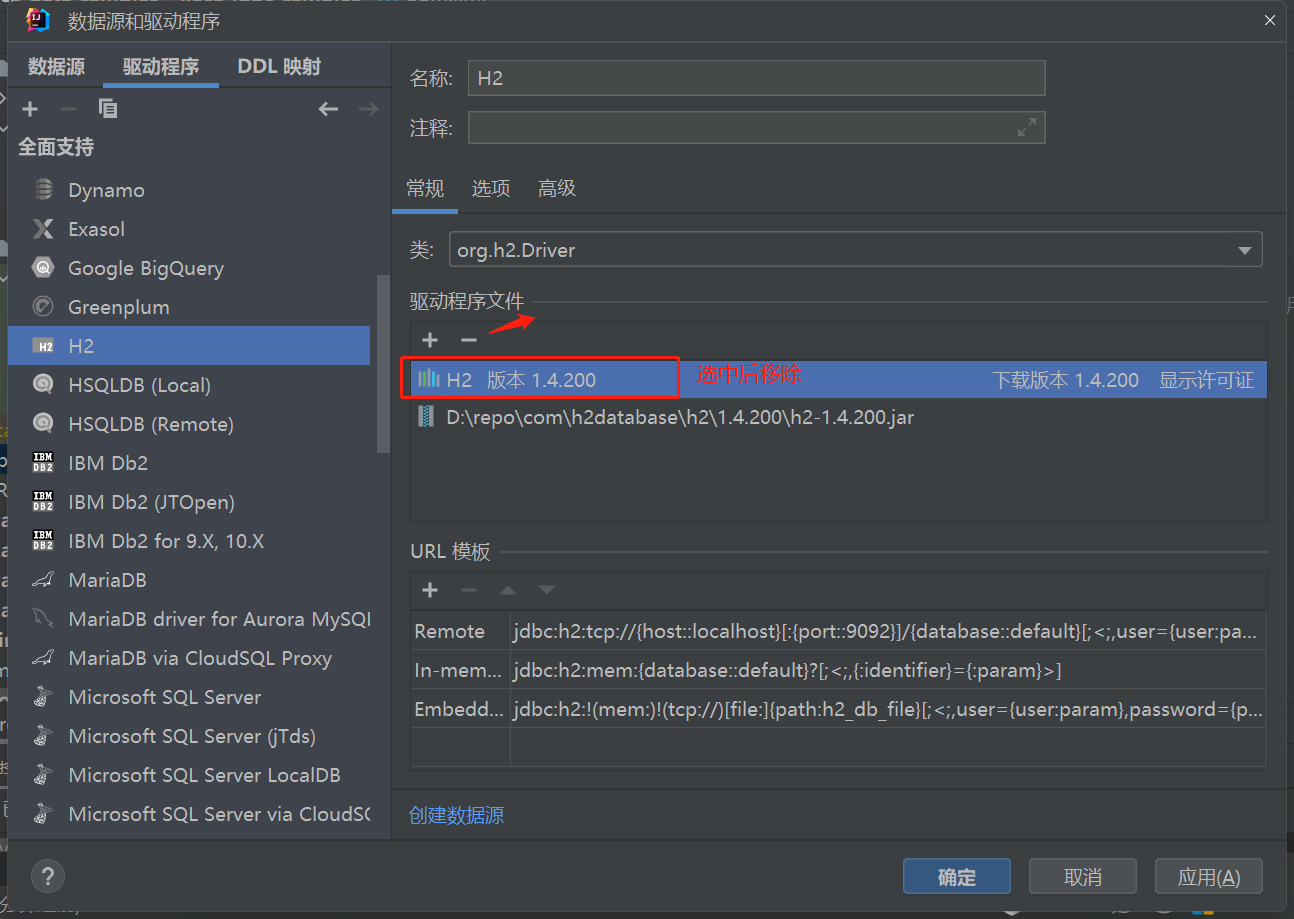This screenshot has height=919, width=1294.
Task: Select the HSQLDB (Remote) driver
Action: (x=189, y=424)
